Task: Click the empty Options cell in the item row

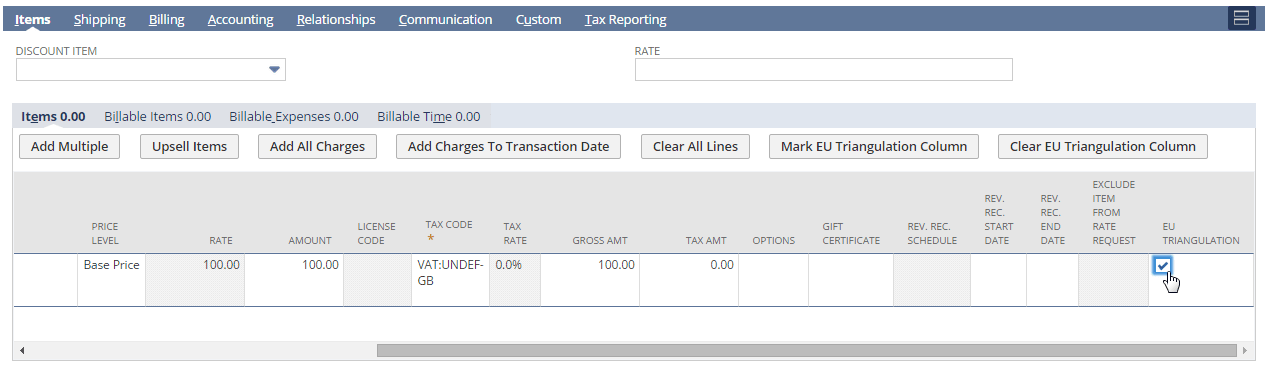Action: point(773,279)
